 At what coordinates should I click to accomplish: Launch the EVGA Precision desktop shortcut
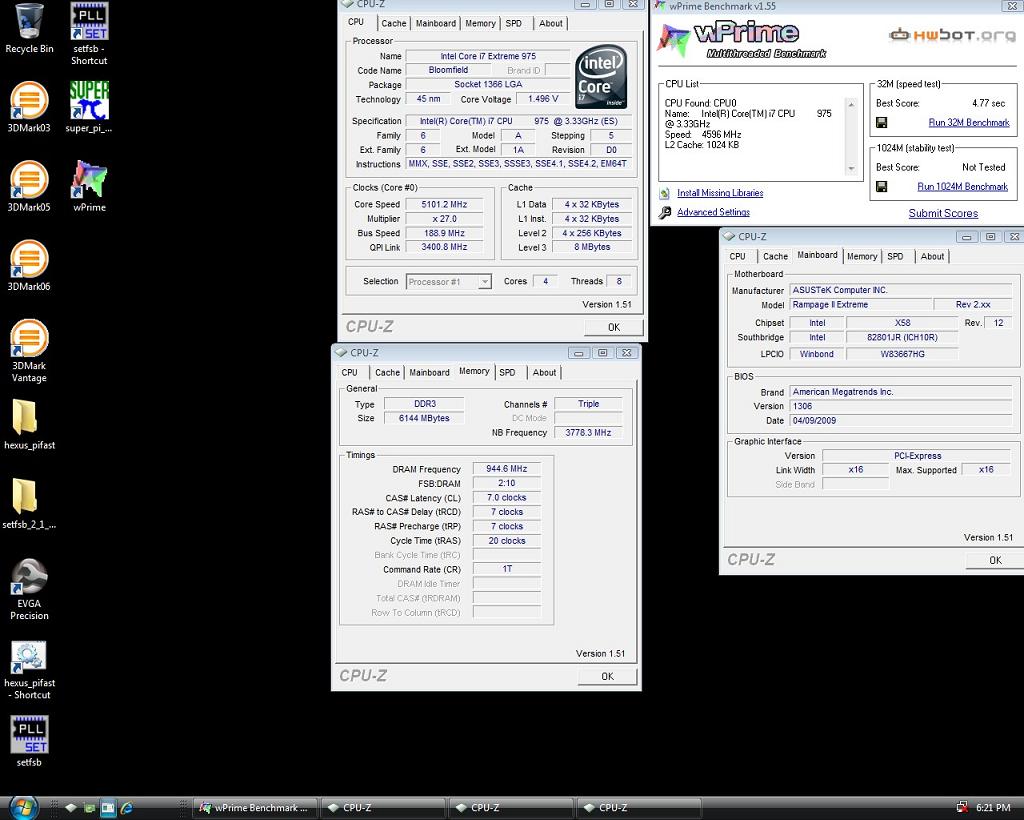click(29, 589)
